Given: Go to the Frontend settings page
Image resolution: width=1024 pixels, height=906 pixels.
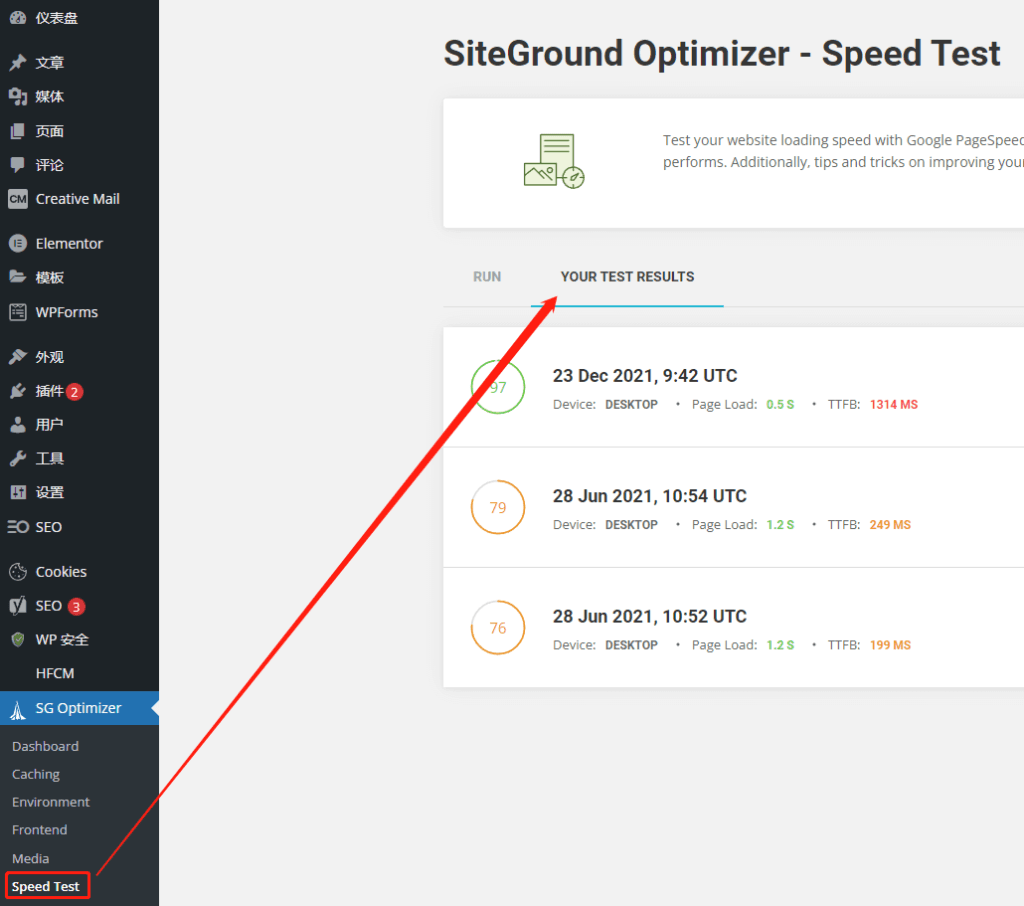Looking at the screenshot, I should click(x=40, y=830).
